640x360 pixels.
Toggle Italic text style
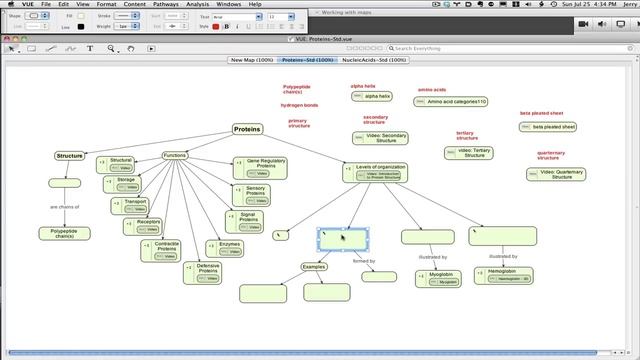point(237,27)
